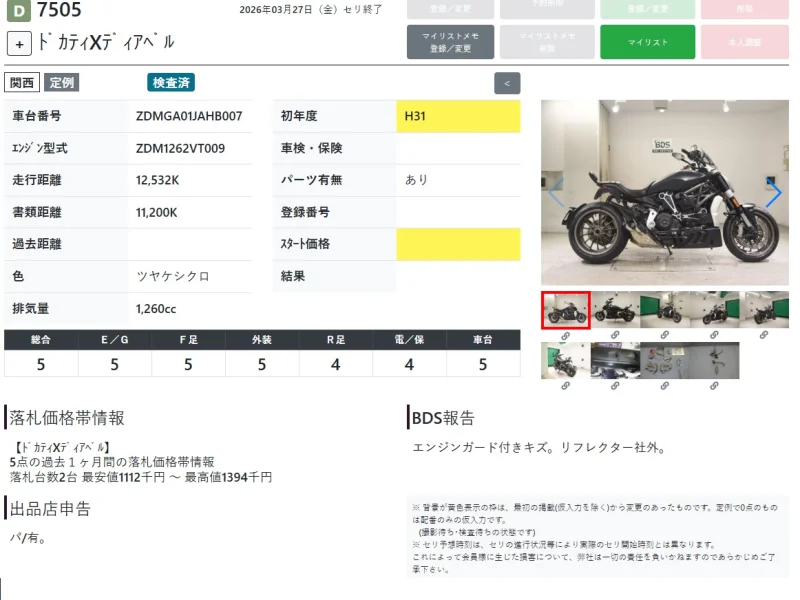Select the left-side view bike thumbnail
Image resolution: width=800 pixels, height=600 pixels.
pyautogui.click(x=615, y=310)
